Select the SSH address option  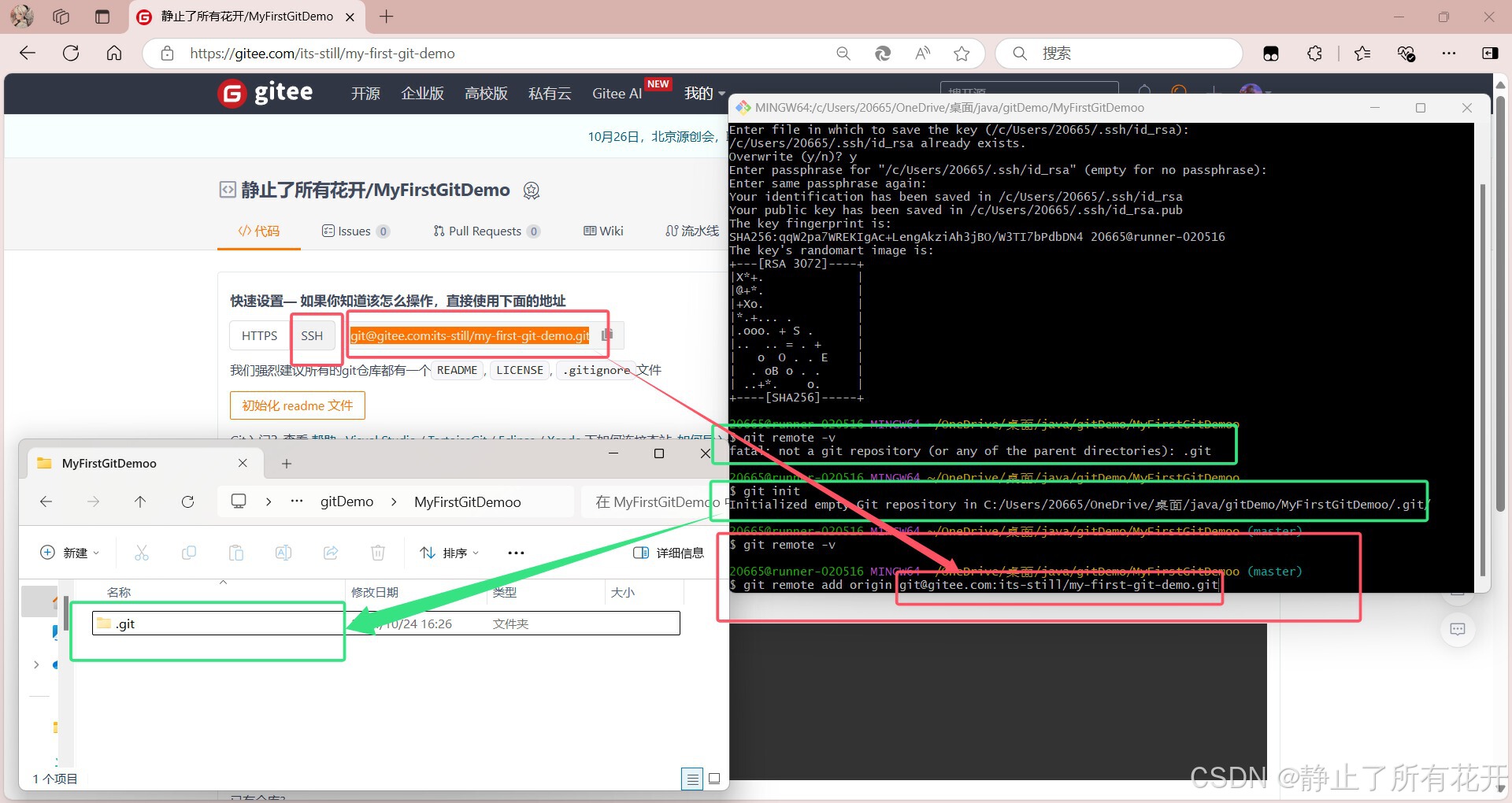[312, 335]
